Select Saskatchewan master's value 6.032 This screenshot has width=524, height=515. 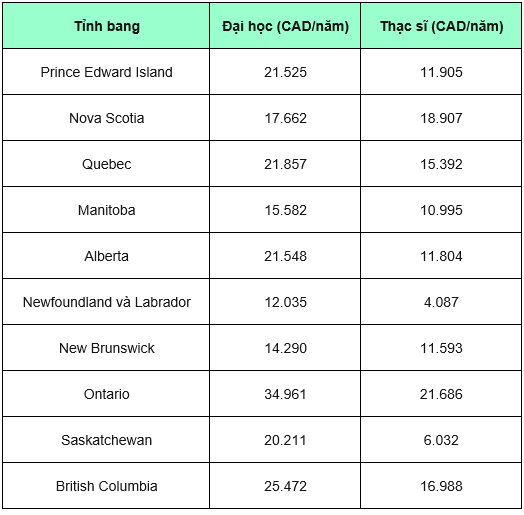(x=441, y=440)
